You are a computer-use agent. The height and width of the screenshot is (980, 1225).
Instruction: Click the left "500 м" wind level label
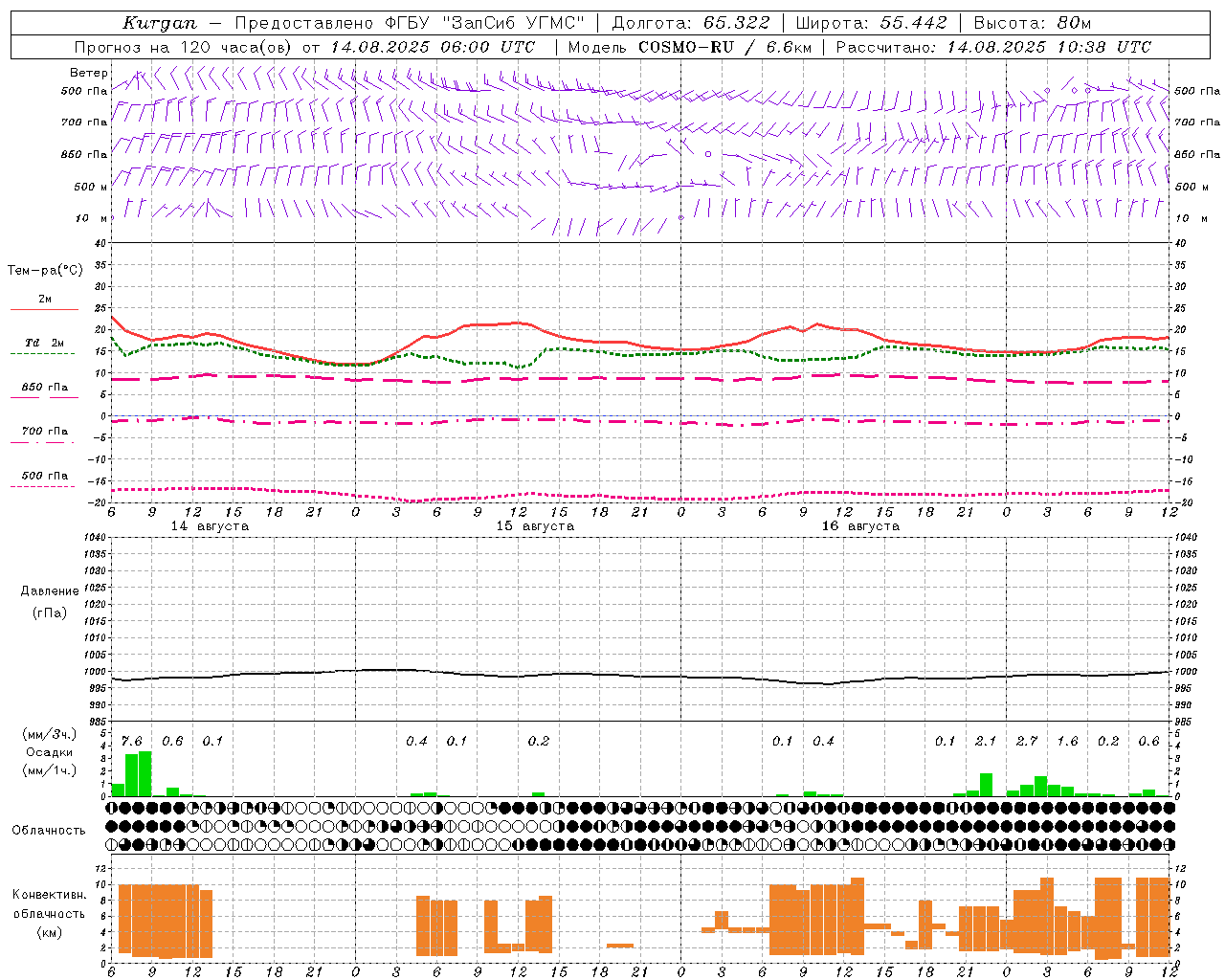pyautogui.click(x=91, y=187)
